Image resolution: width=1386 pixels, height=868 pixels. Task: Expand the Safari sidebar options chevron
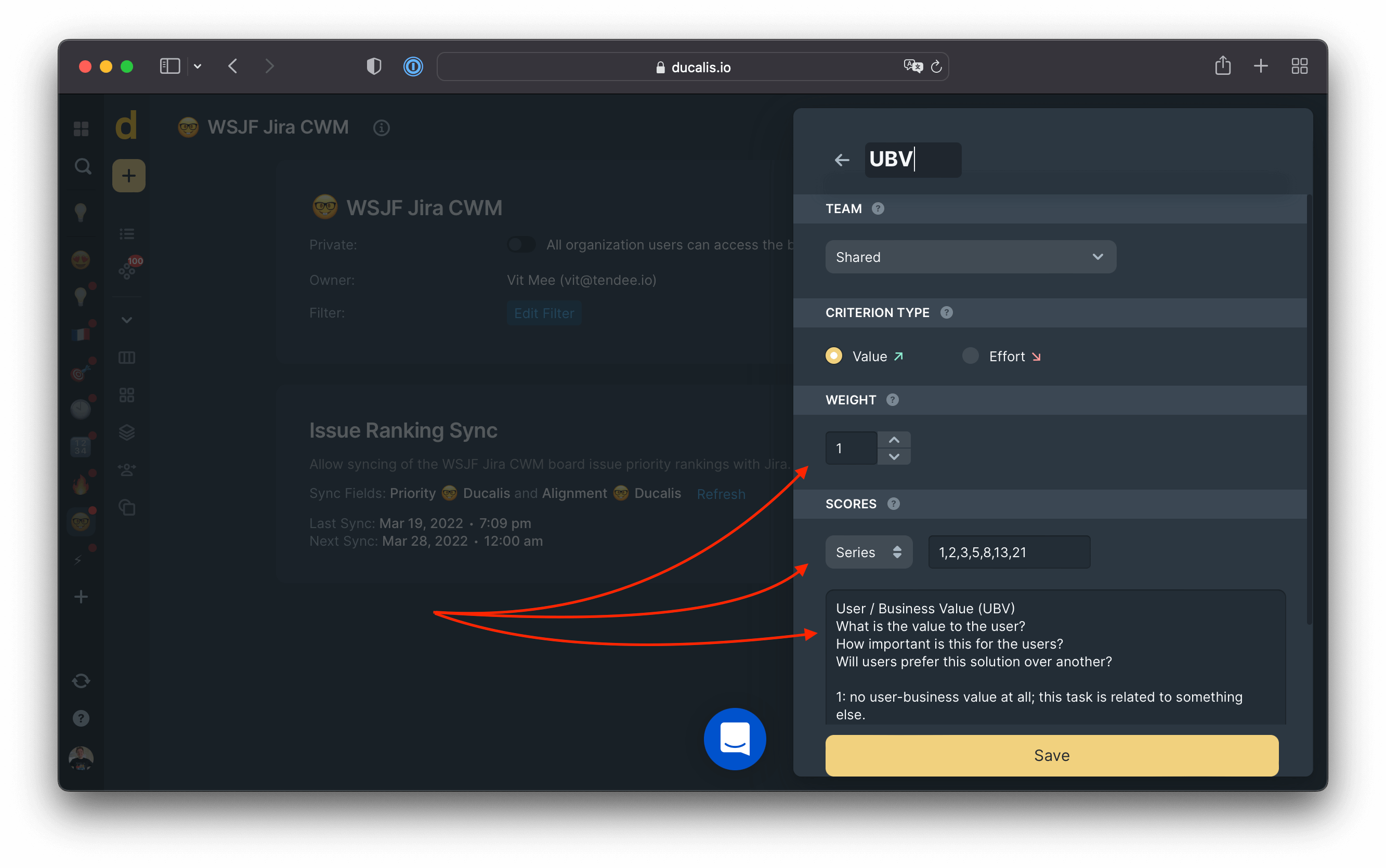(198, 67)
